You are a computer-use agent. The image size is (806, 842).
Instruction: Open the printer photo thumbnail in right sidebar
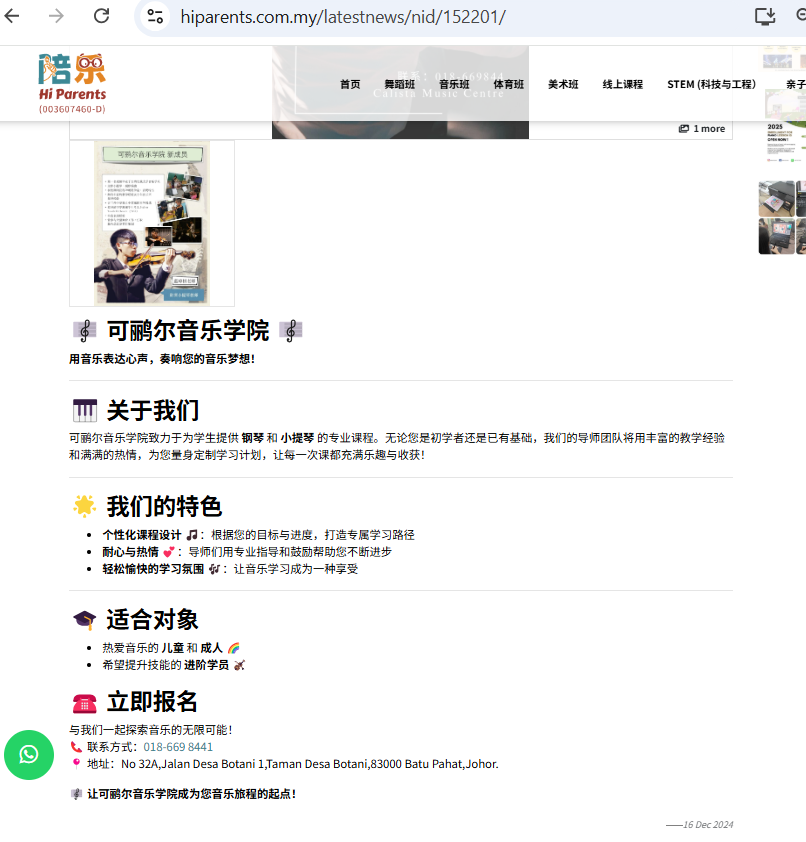coord(776,199)
